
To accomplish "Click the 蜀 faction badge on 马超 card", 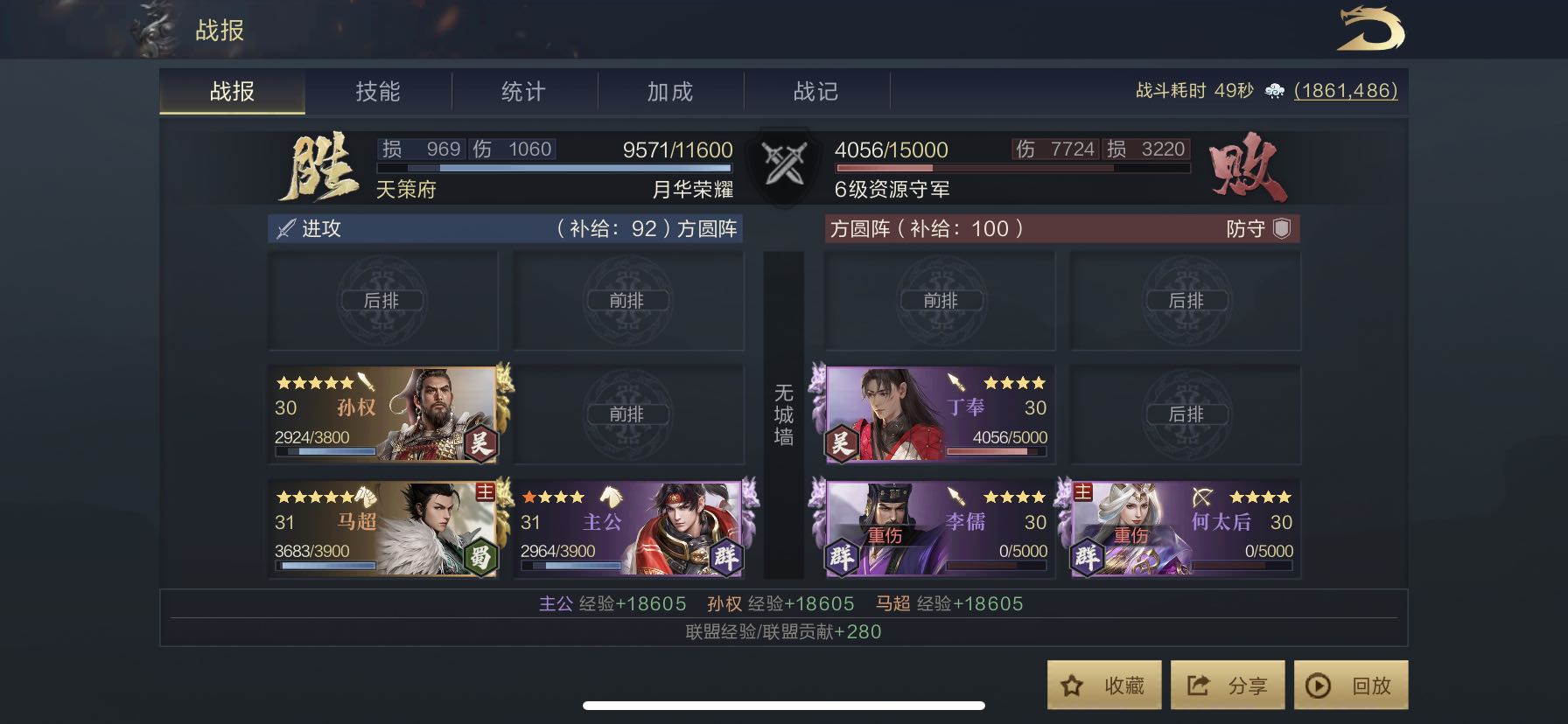I will coord(479,557).
